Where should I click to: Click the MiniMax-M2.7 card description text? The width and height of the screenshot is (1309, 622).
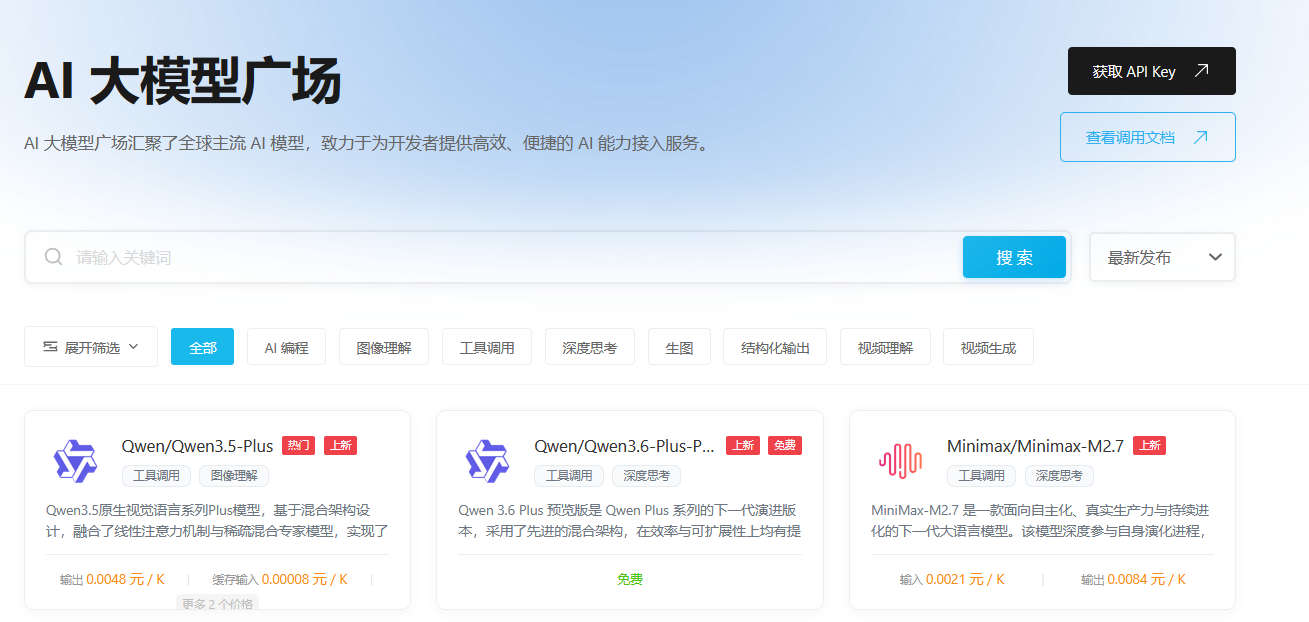(x=1042, y=520)
